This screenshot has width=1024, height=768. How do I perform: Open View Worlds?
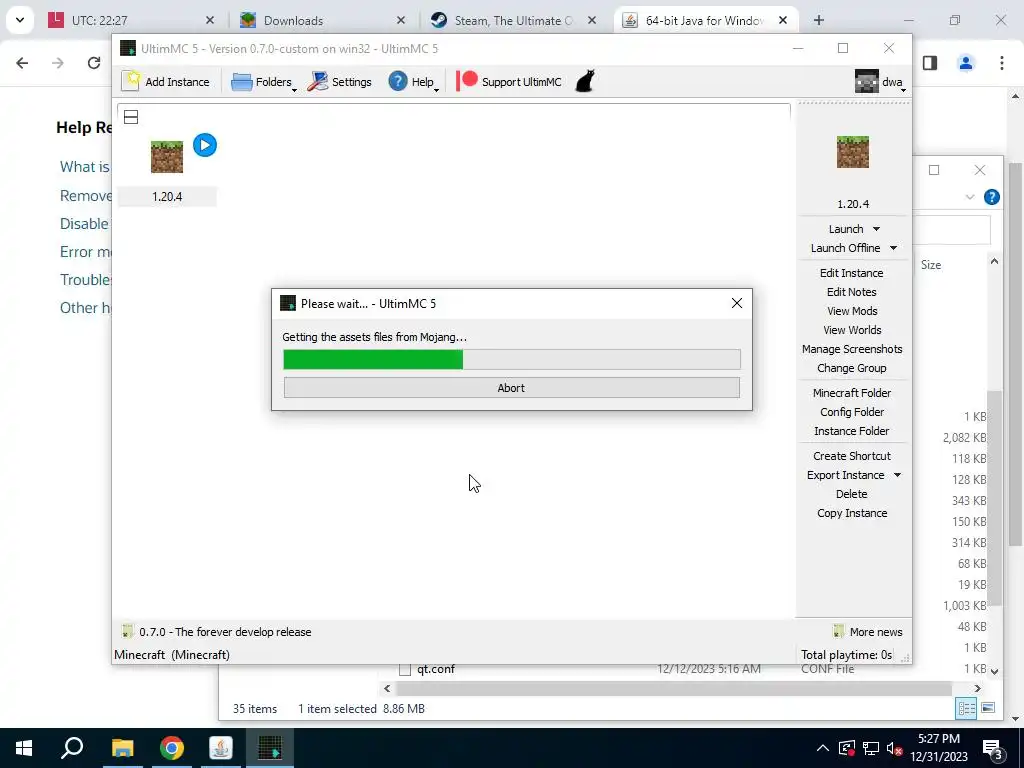[x=852, y=330]
